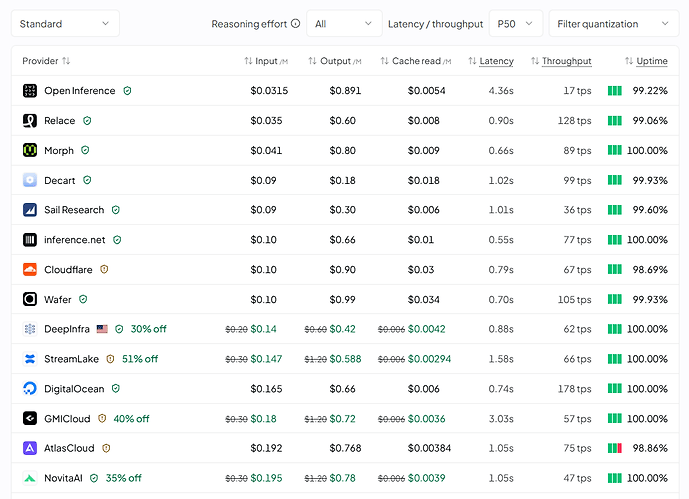Sort the table by Throughput column
Screen dimensions: 689x499
(x=561, y=61)
